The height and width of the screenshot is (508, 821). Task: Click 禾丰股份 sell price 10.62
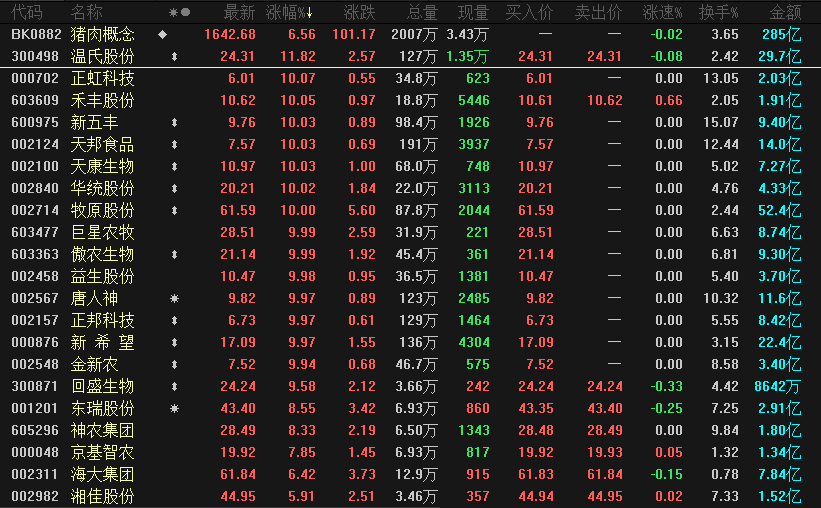(x=605, y=101)
